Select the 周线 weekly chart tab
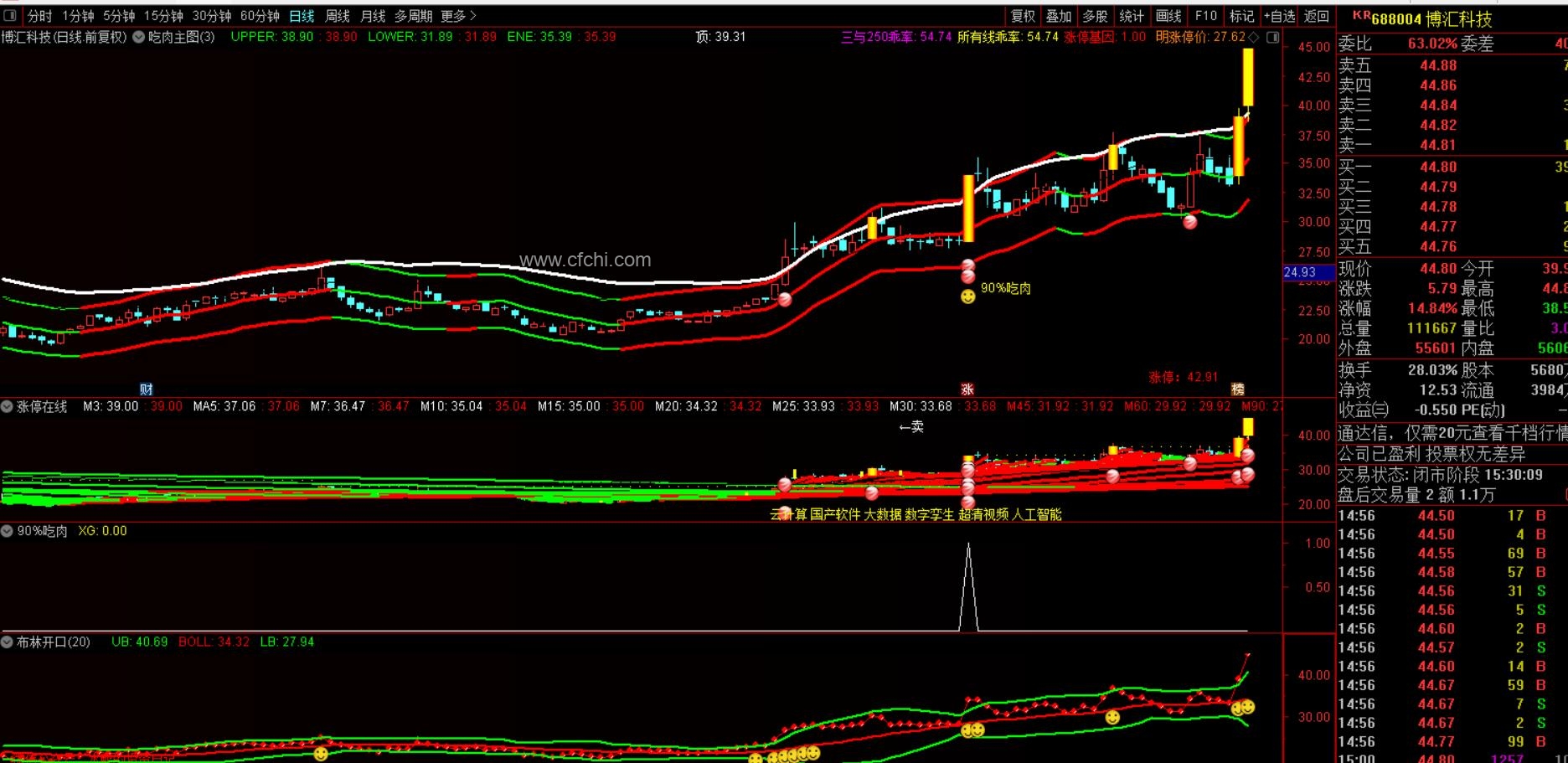 338,16
